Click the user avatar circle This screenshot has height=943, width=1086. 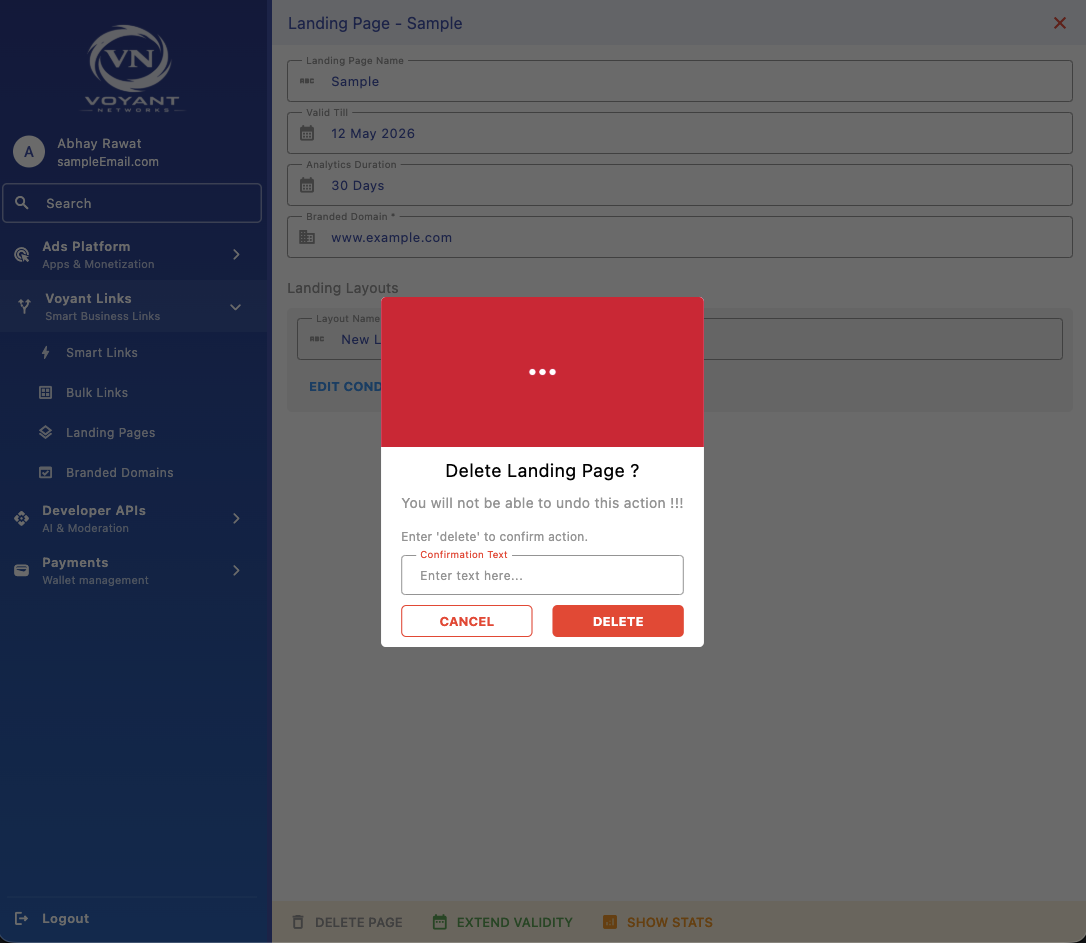click(29, 152)
